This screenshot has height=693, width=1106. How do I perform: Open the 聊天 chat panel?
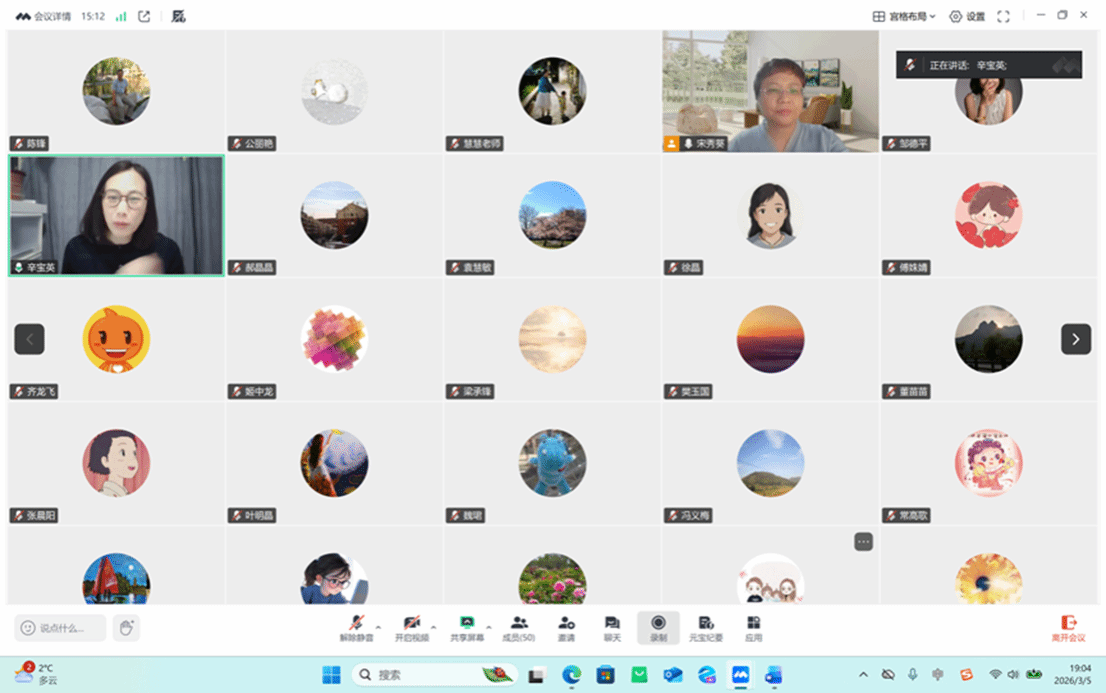click(x=612, y=627)
